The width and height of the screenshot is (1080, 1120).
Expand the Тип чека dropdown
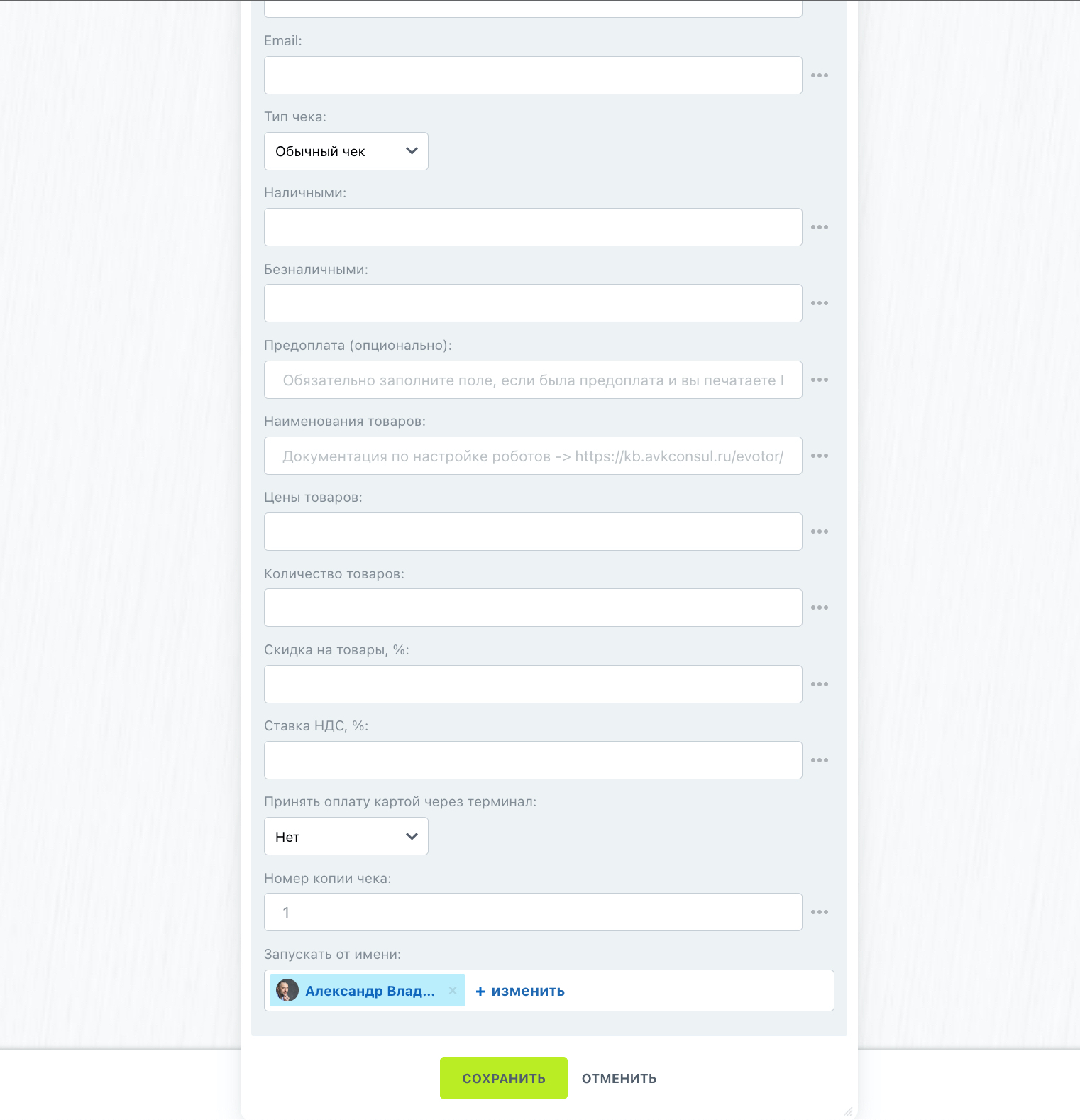pyautogui.click(x=346, y=151)
